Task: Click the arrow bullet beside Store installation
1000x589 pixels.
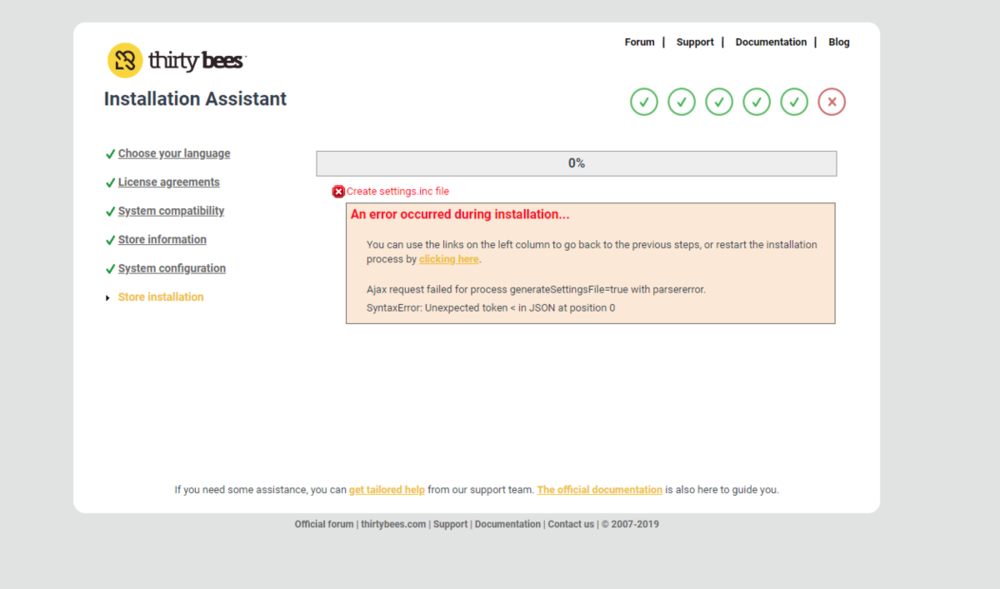Action: [x=108, y=298]
